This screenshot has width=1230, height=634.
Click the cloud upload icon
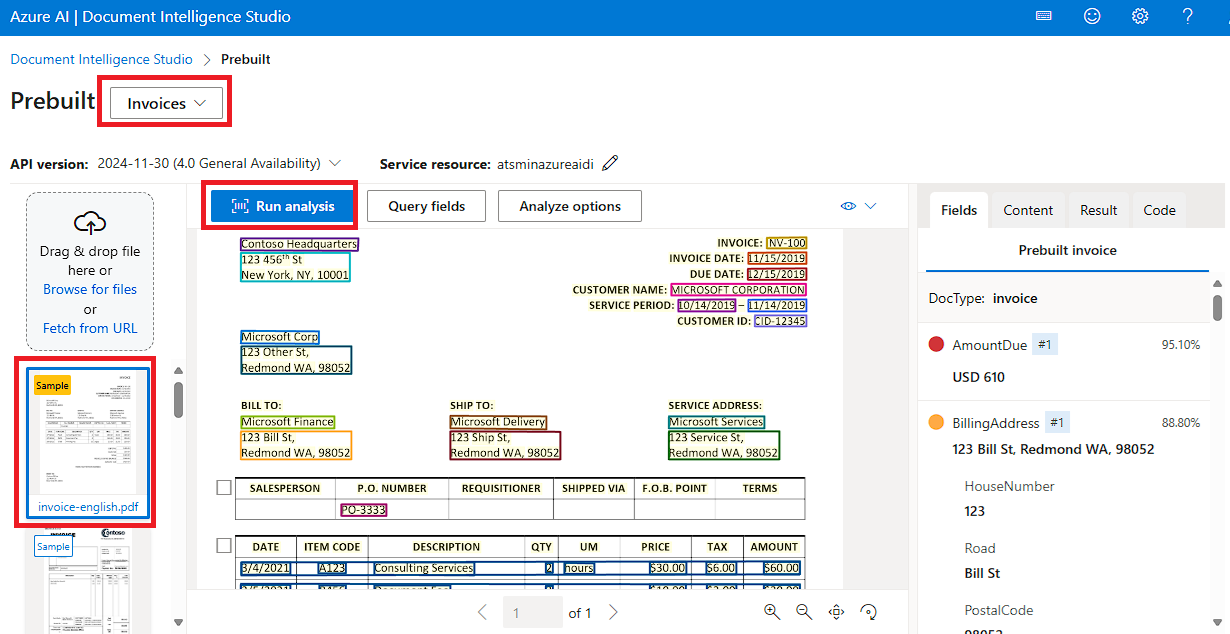coord(90,223)
